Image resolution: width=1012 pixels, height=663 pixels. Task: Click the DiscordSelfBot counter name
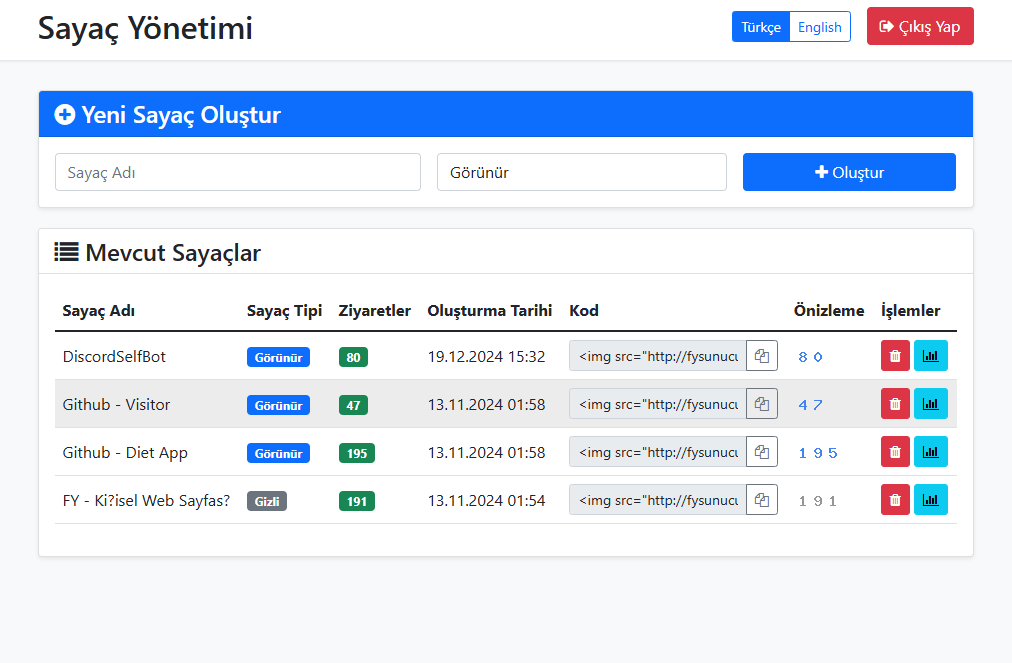[x=114, y=356]
